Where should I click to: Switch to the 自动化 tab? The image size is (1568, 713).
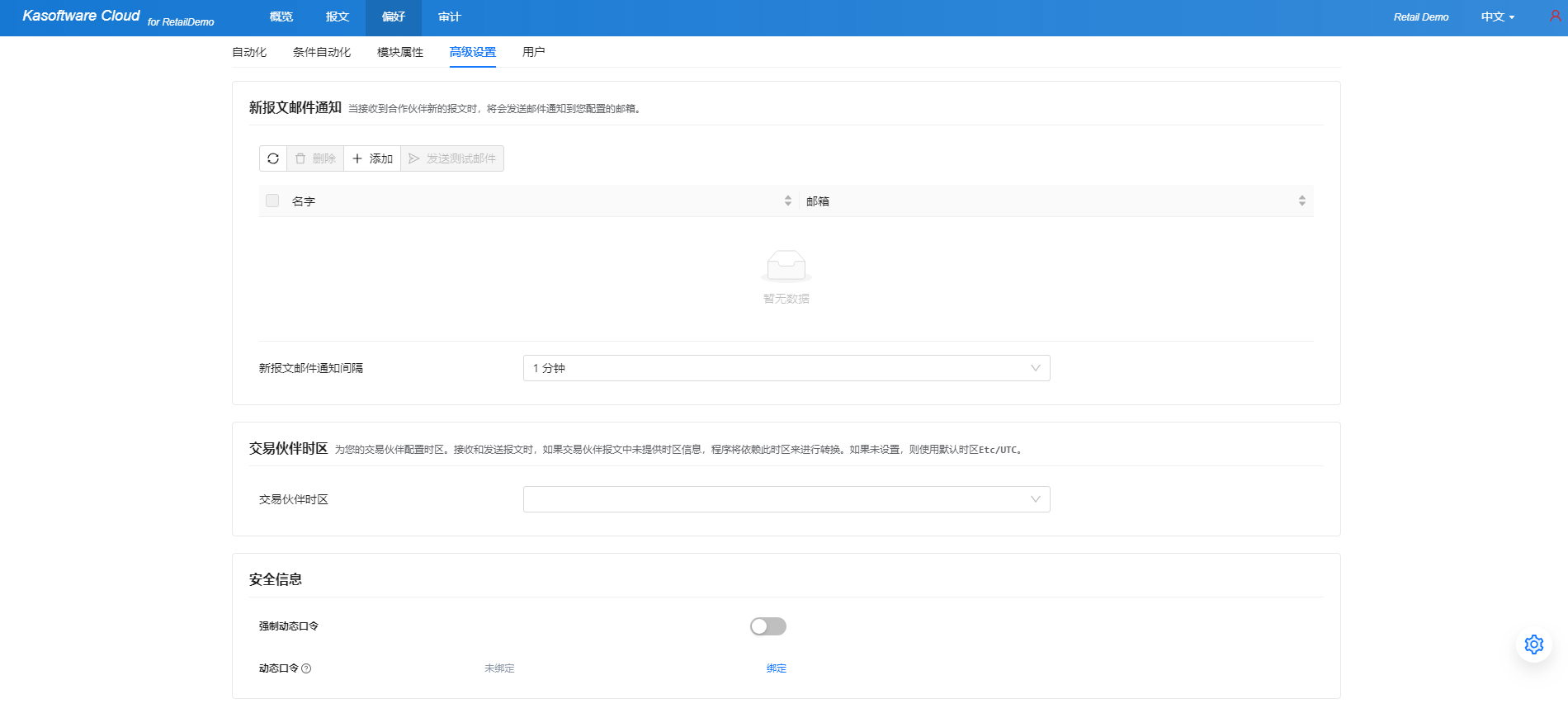pos(249,52)
